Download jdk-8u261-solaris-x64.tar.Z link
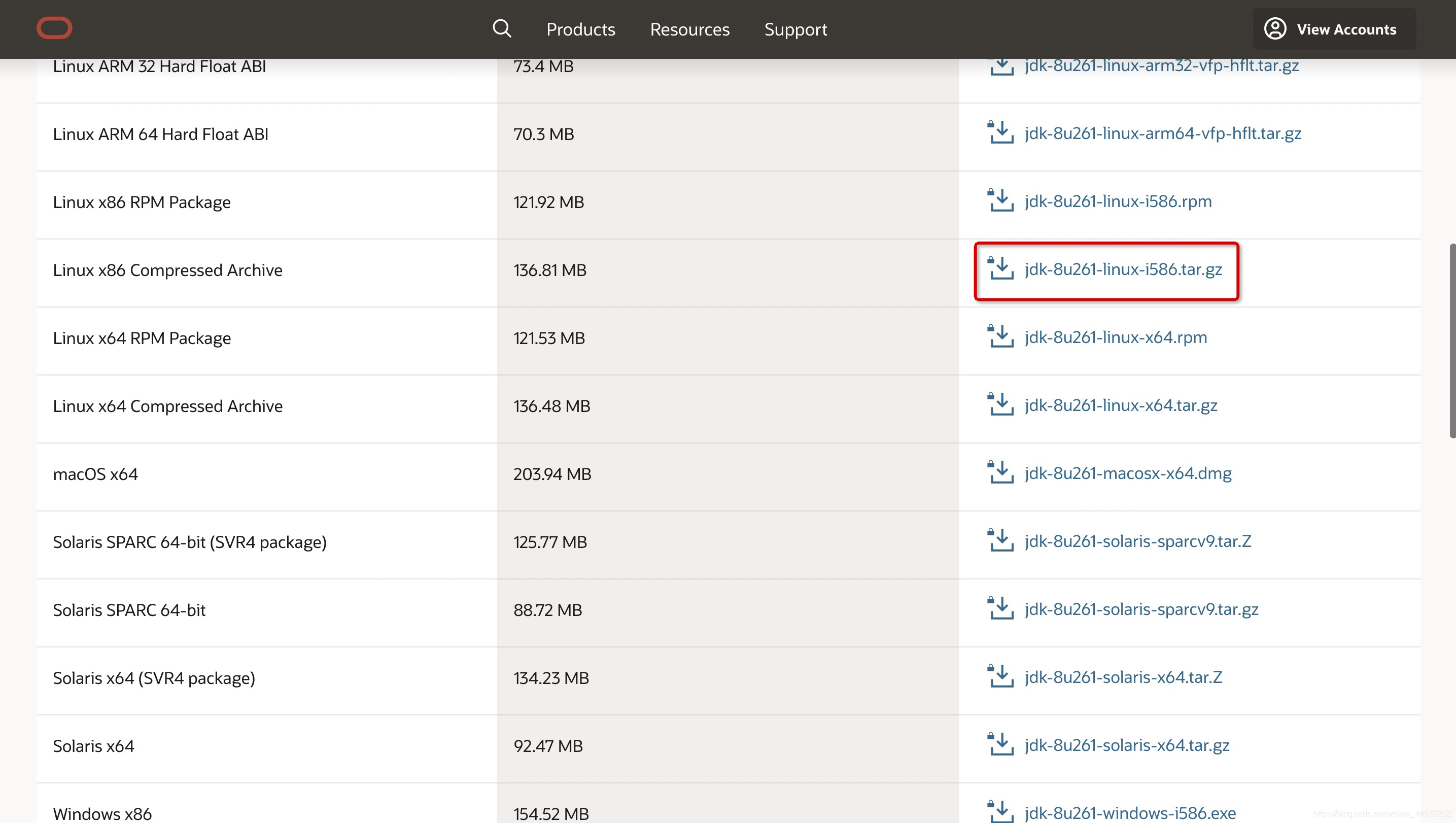The height and width of the screenshot is (823, 1456). click(1123, 677)
